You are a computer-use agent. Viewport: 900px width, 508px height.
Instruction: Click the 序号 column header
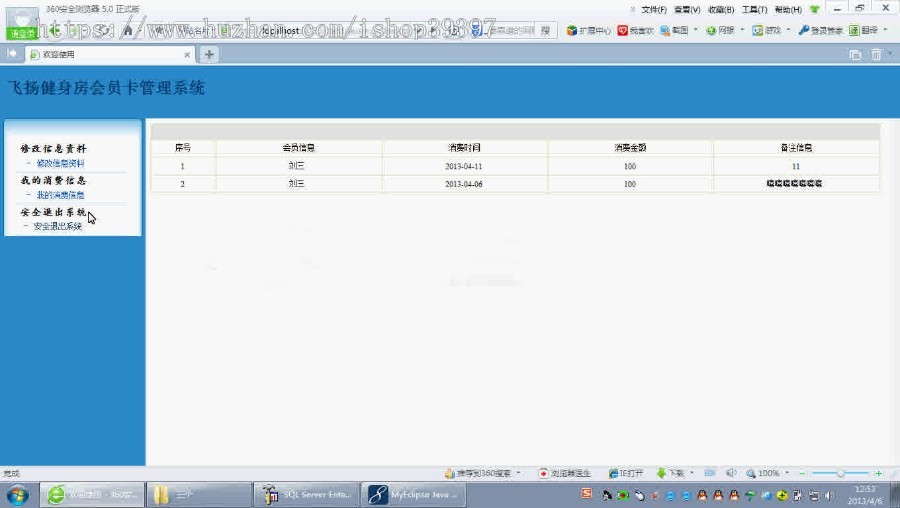[x=183, y=148]
